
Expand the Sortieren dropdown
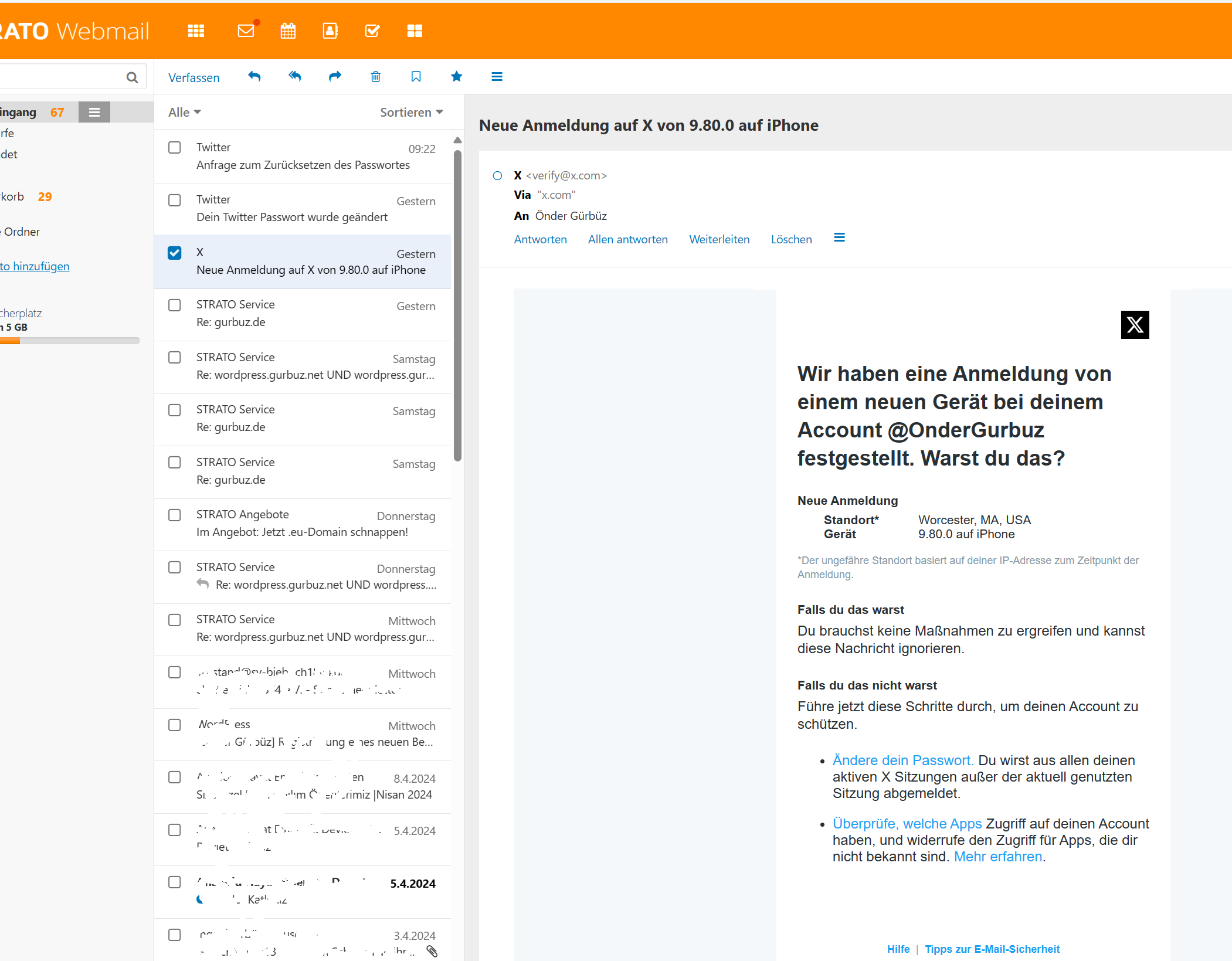(x=411, y=112)
